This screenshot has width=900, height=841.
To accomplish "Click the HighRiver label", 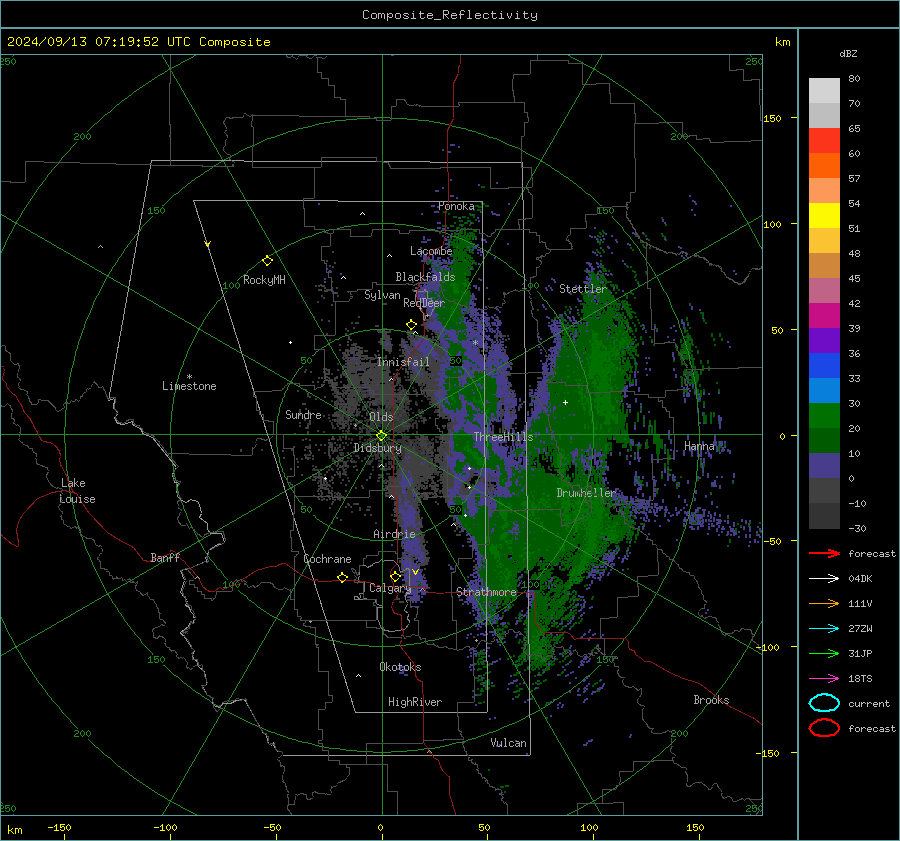I will point(414,702).
